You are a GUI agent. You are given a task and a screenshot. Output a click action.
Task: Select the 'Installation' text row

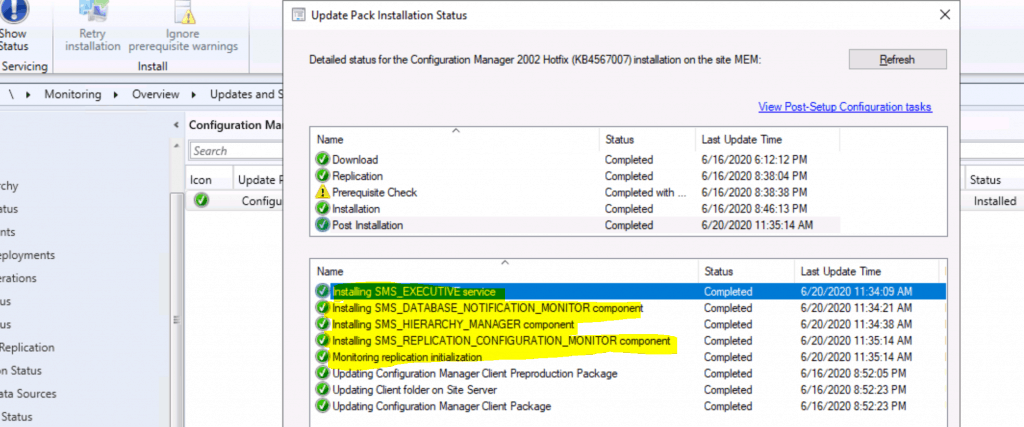click(356, 209)
